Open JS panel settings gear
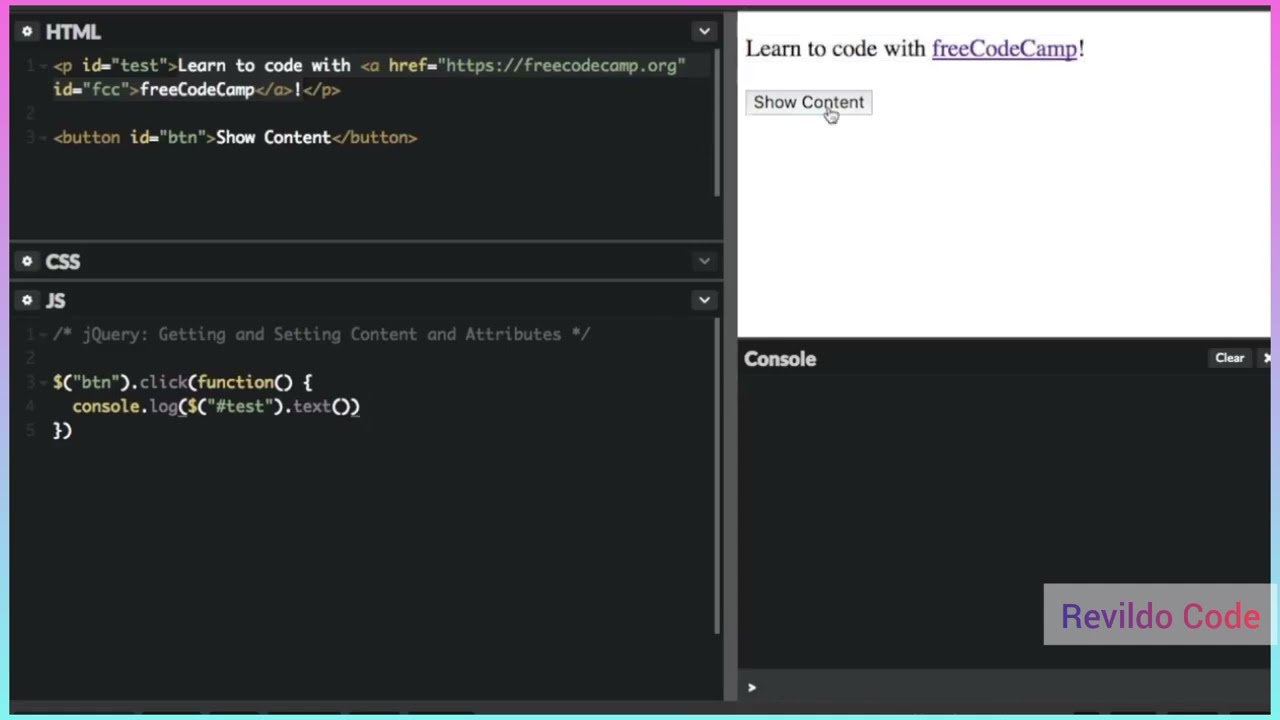Screen dimensions: 1280x720 pos(27,300)
